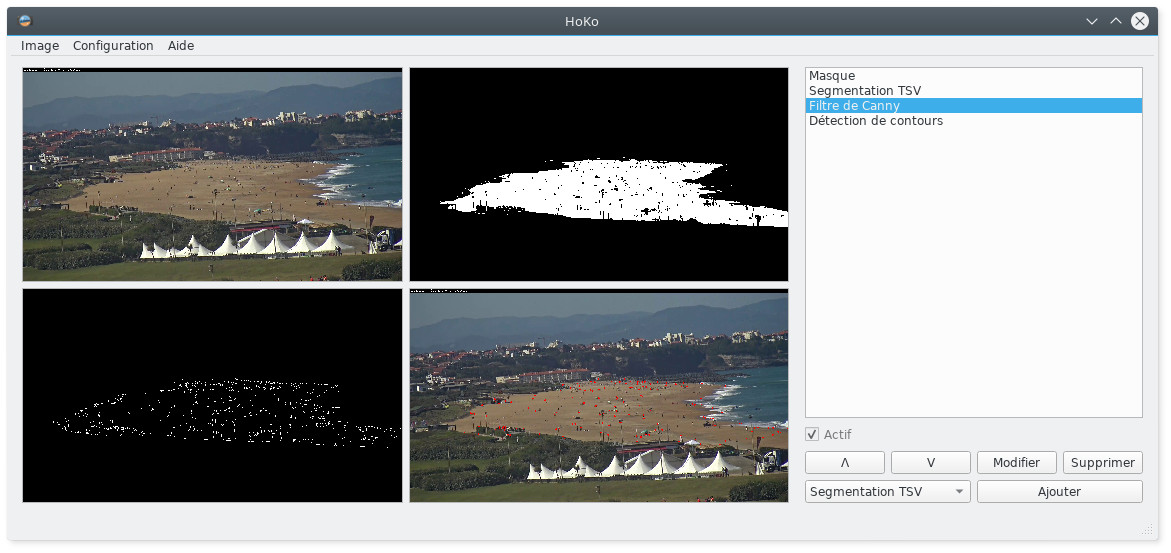Move selected filter down with V button
This screenshot has width=1171, height=553.
[930, 463]
